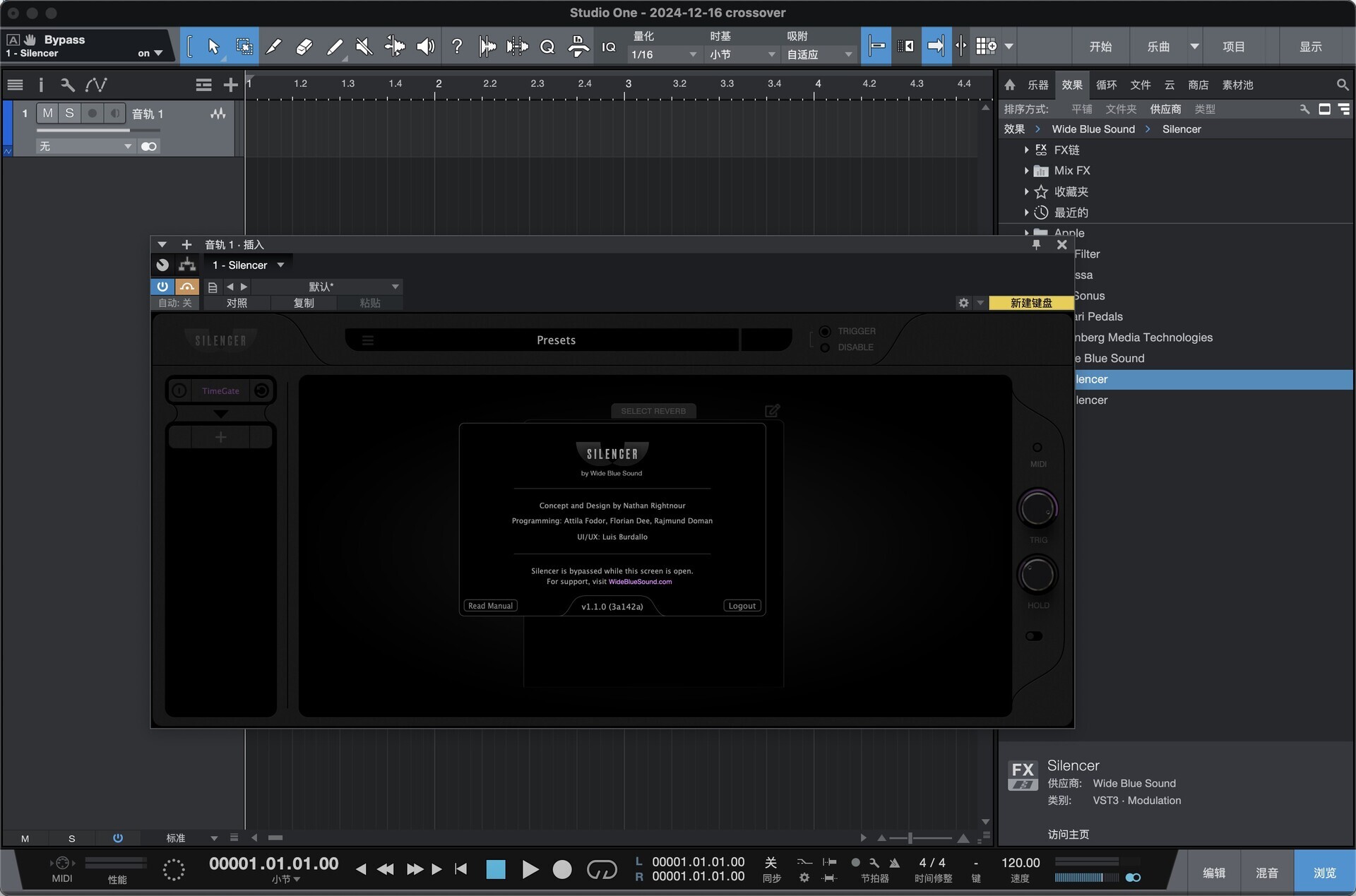This screenshot has height=896, width=1356.
Task: Click the 对照 compare button
Action: point(237,303)
